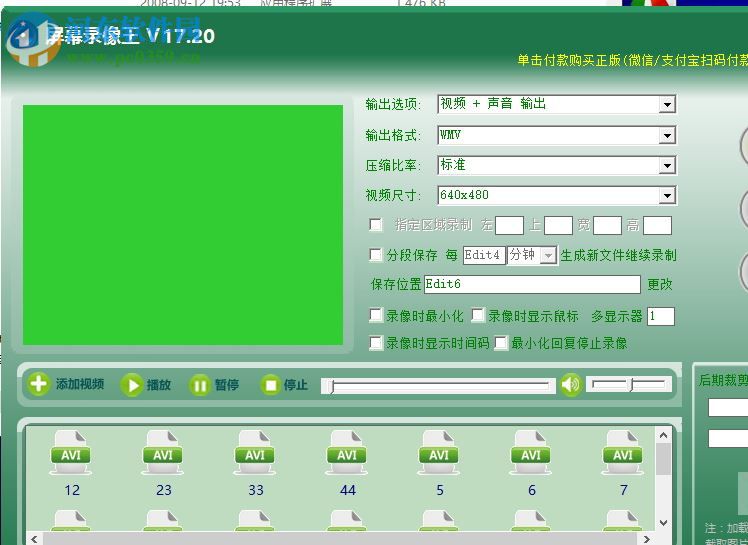Click the file list scroll right arrow
The width and height of the screenshot is (748, 545).
point(646,539)
